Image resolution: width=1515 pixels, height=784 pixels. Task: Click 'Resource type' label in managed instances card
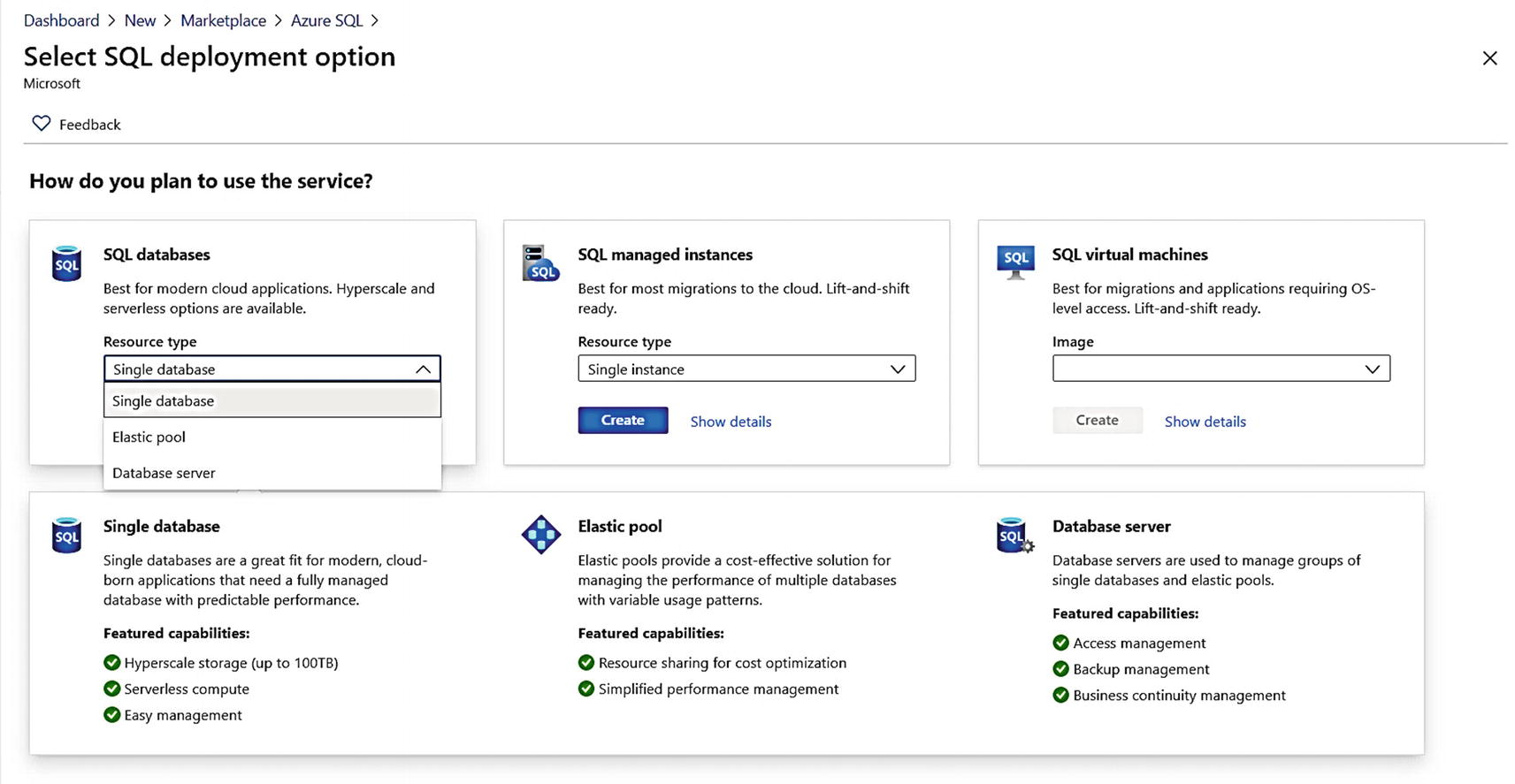click(x=624, y=342)
